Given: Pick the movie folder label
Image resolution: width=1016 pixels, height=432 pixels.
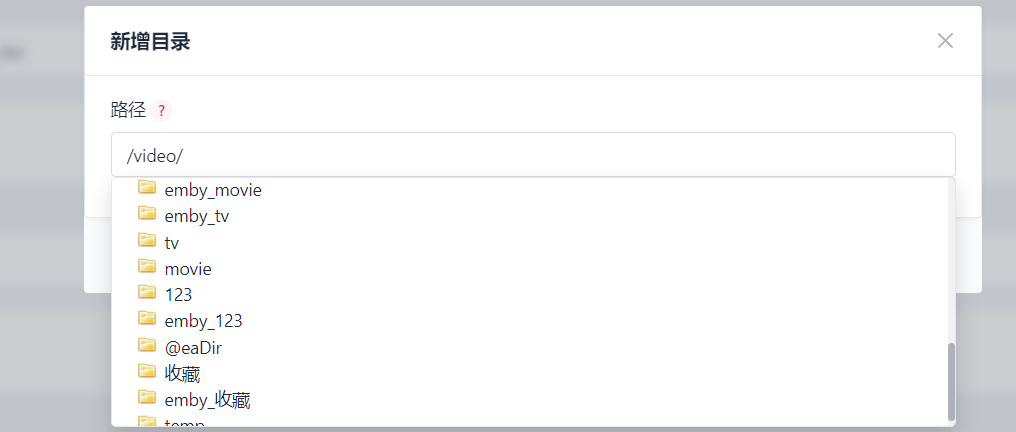Looking at the screenshot, I should pyautogui.click(x=188, y=269).
